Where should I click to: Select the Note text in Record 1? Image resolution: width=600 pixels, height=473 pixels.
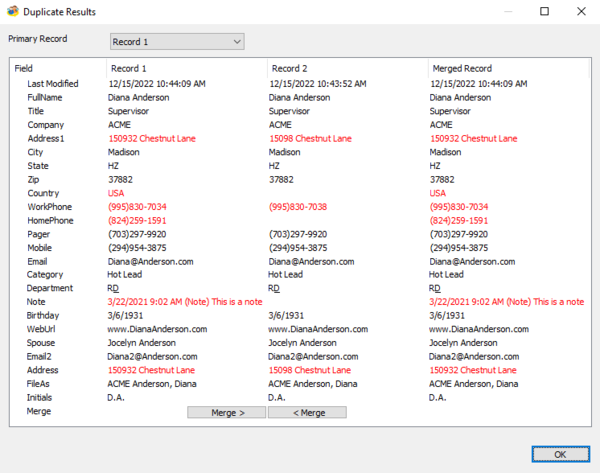[185, 302]
